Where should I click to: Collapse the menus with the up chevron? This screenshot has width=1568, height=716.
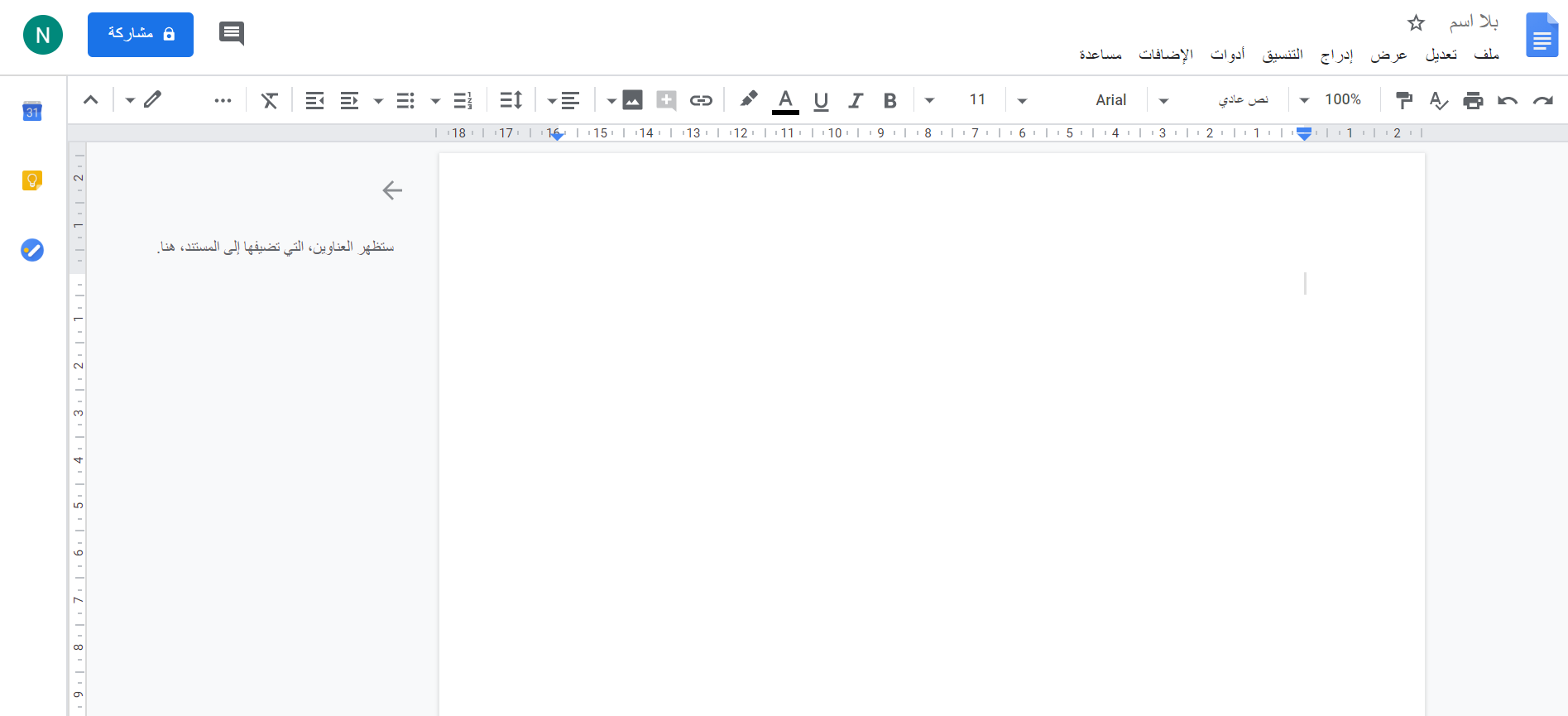[x=91, y=100]
